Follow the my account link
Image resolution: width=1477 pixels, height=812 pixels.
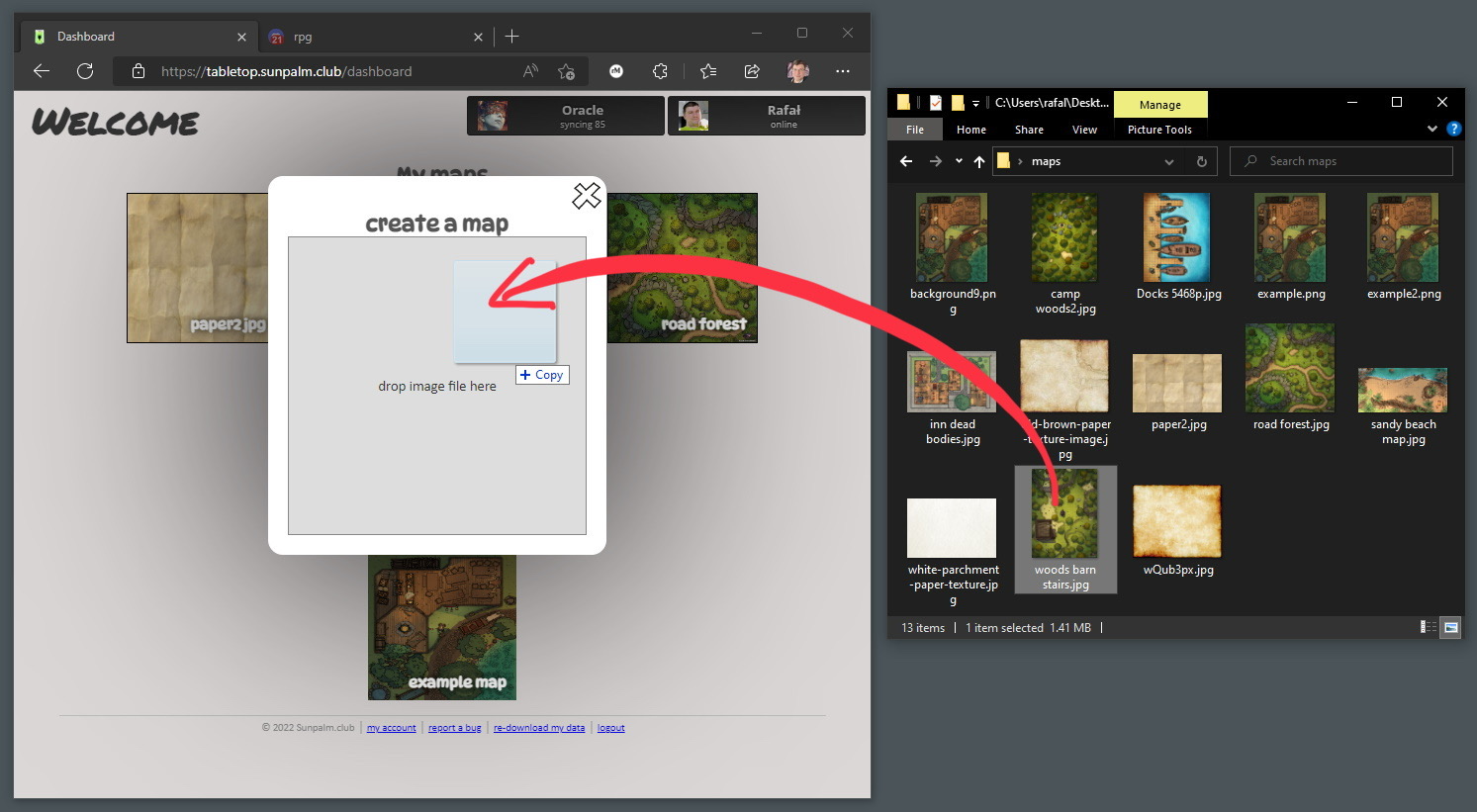tap(392, 728)
